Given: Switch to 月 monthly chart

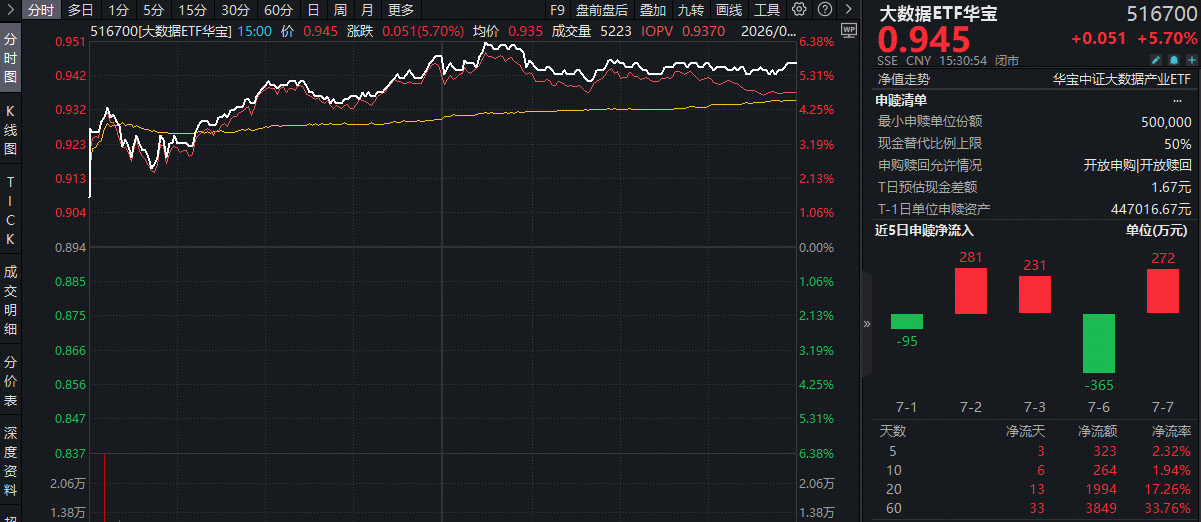Looking at the screenshot, I should pyautogui.click(x=367, y=10).
